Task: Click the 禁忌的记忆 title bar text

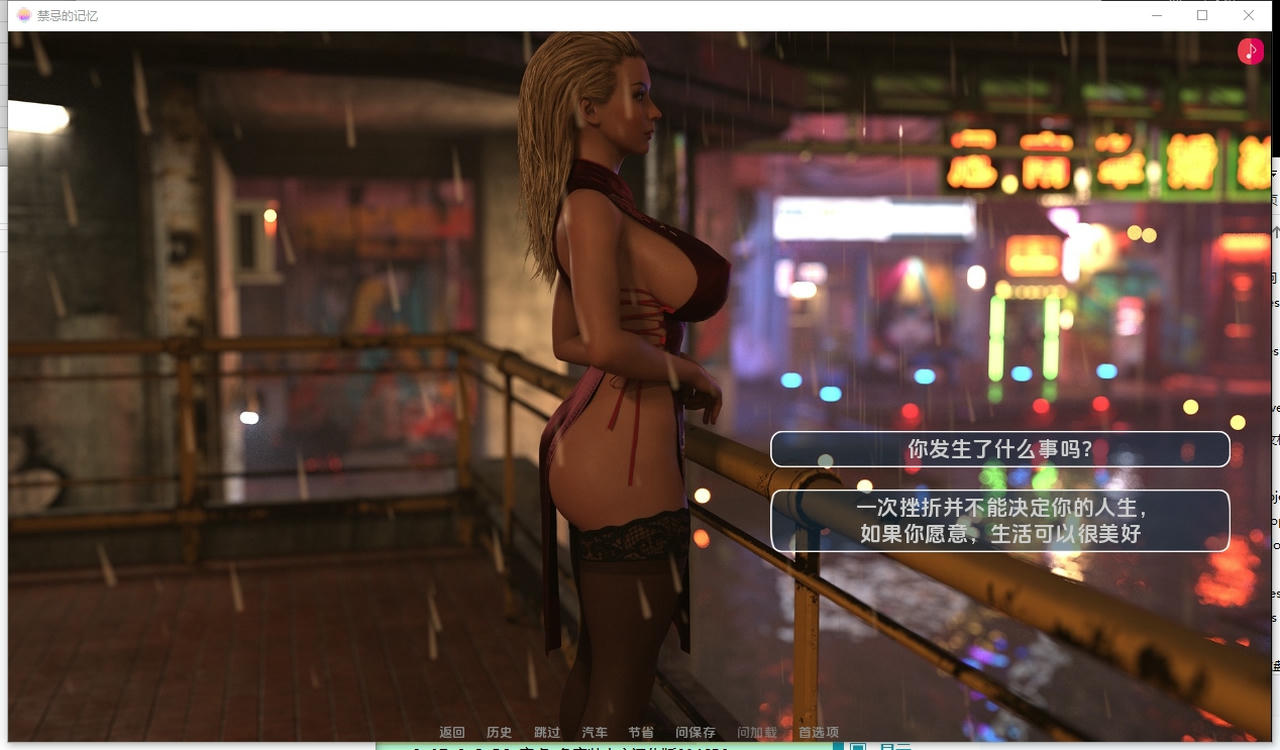Action: click(x=68, y=15)
